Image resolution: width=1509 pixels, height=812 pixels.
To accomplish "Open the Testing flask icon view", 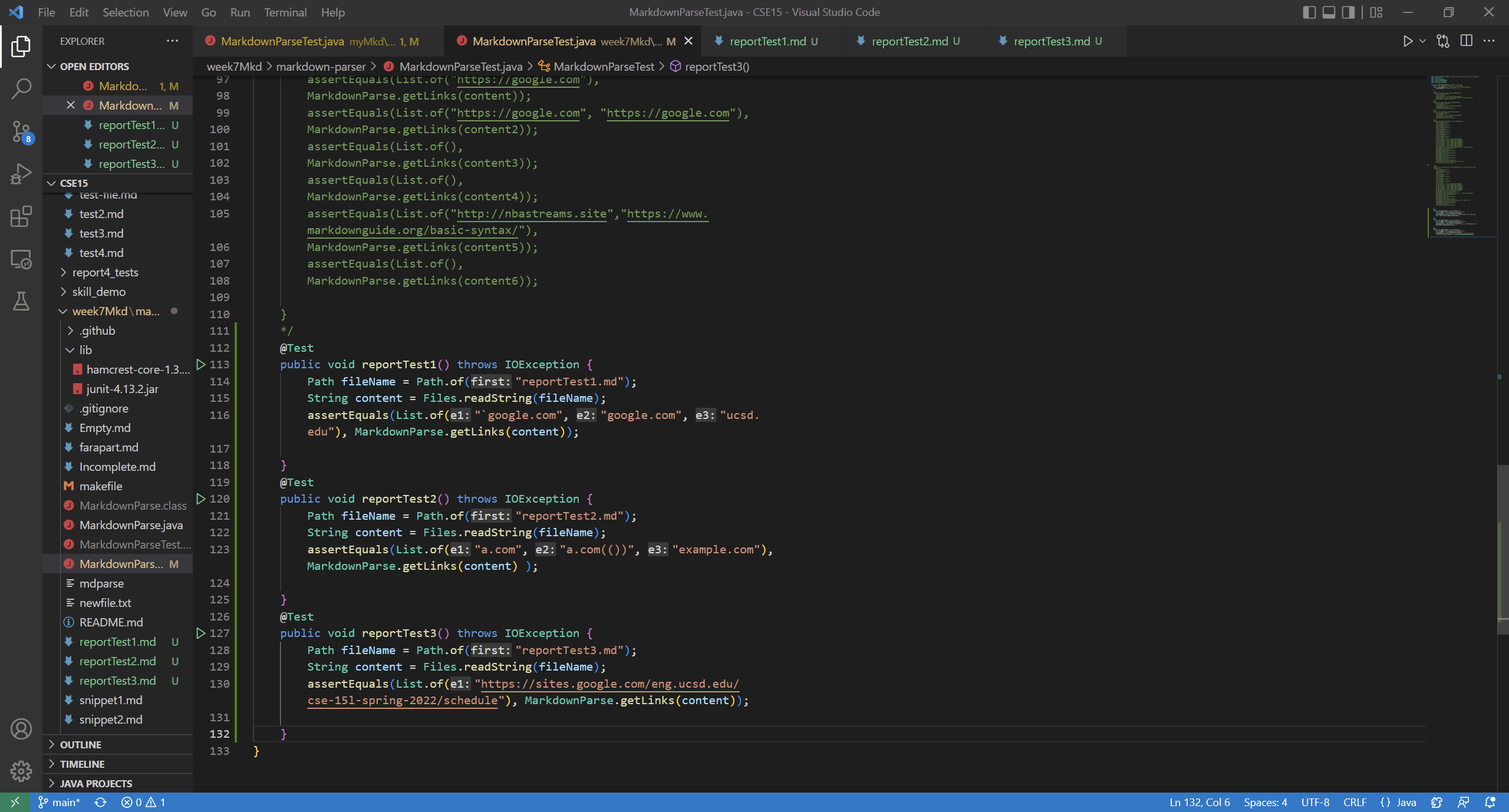I will click(x=21, y=301).
